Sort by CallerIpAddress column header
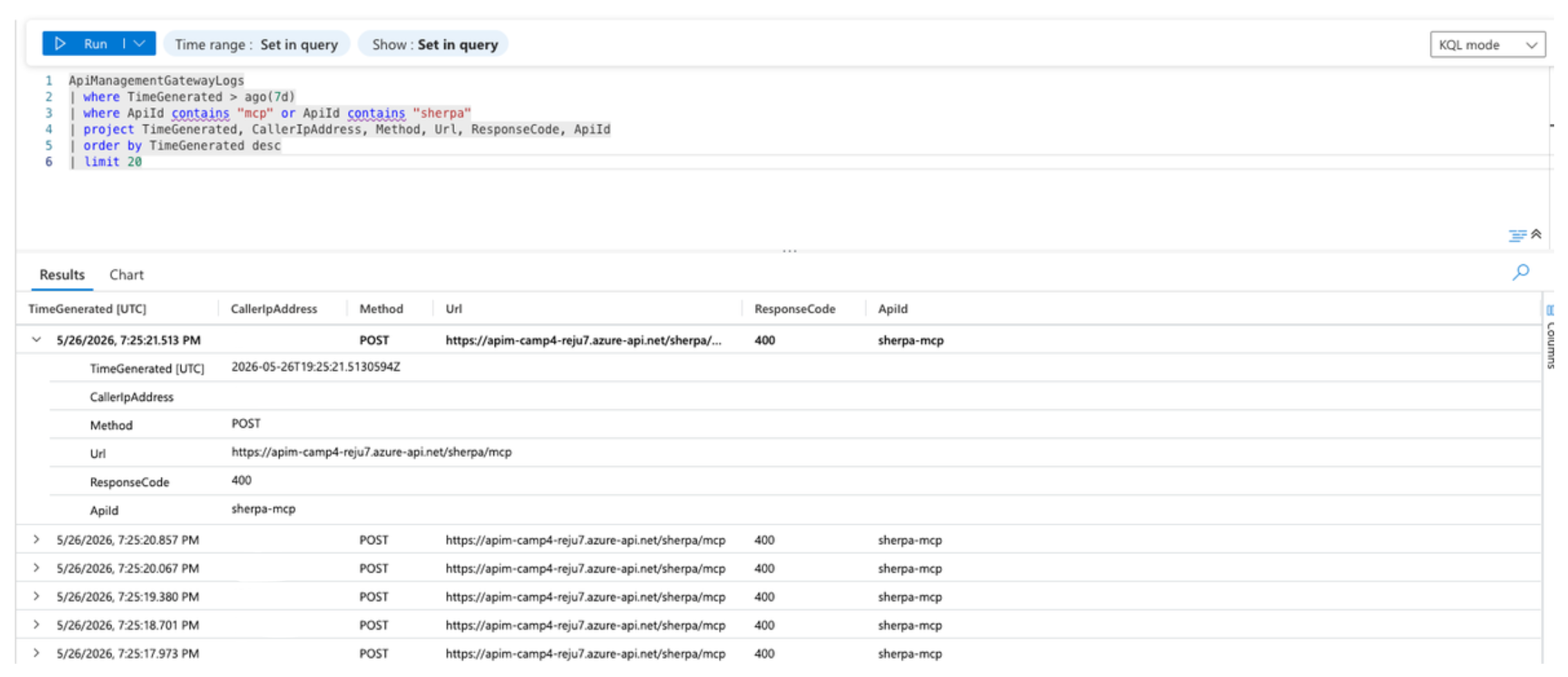The height and width of the screenshot is (677, 1568). point(274,309)
